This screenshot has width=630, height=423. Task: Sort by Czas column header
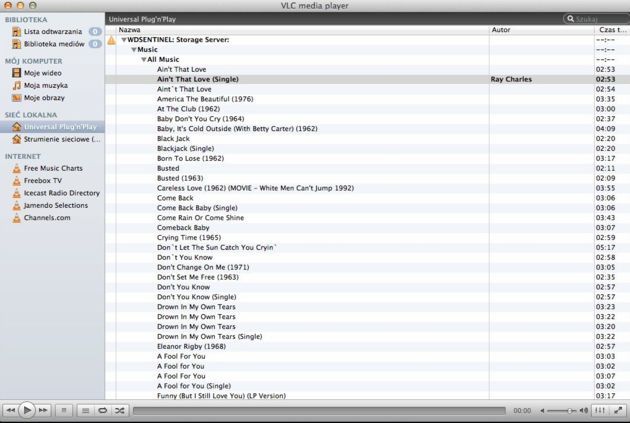(x=612, y=30)
